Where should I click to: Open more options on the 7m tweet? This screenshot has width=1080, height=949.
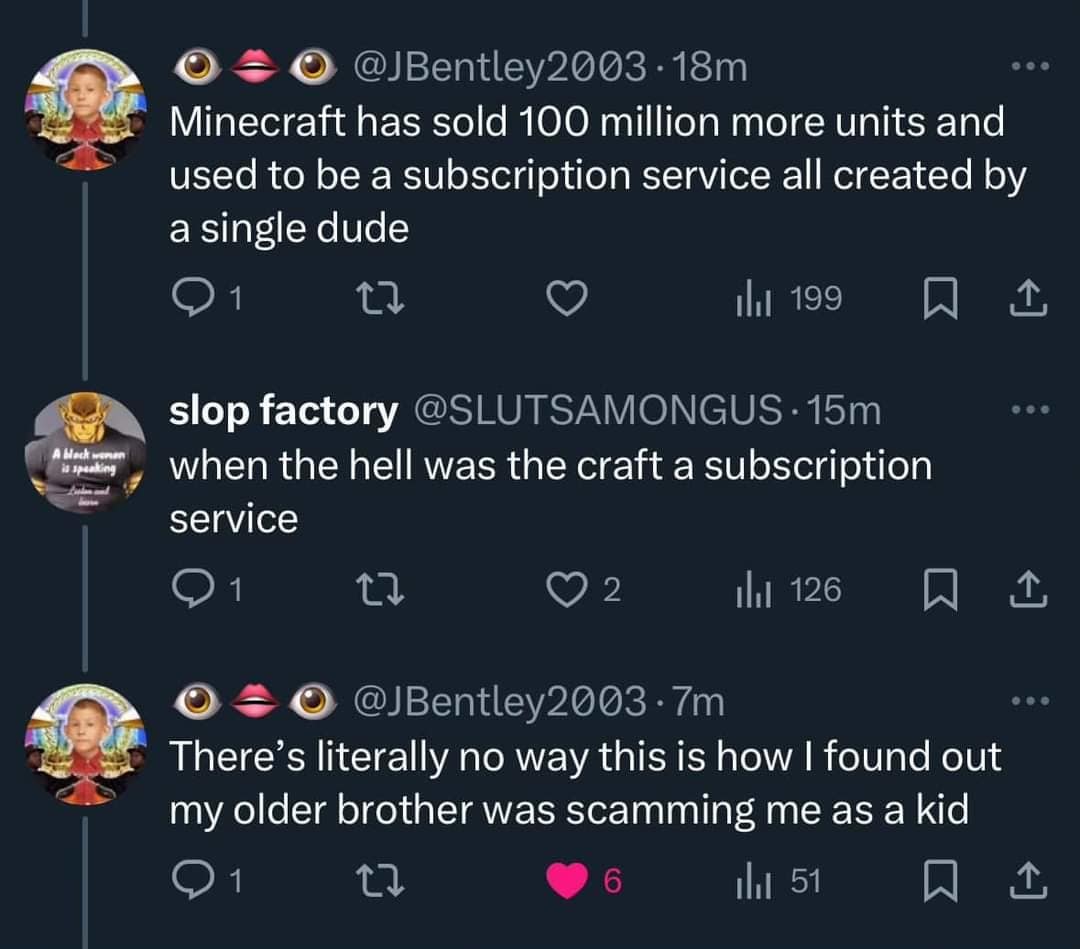[x=1029, y=703]
